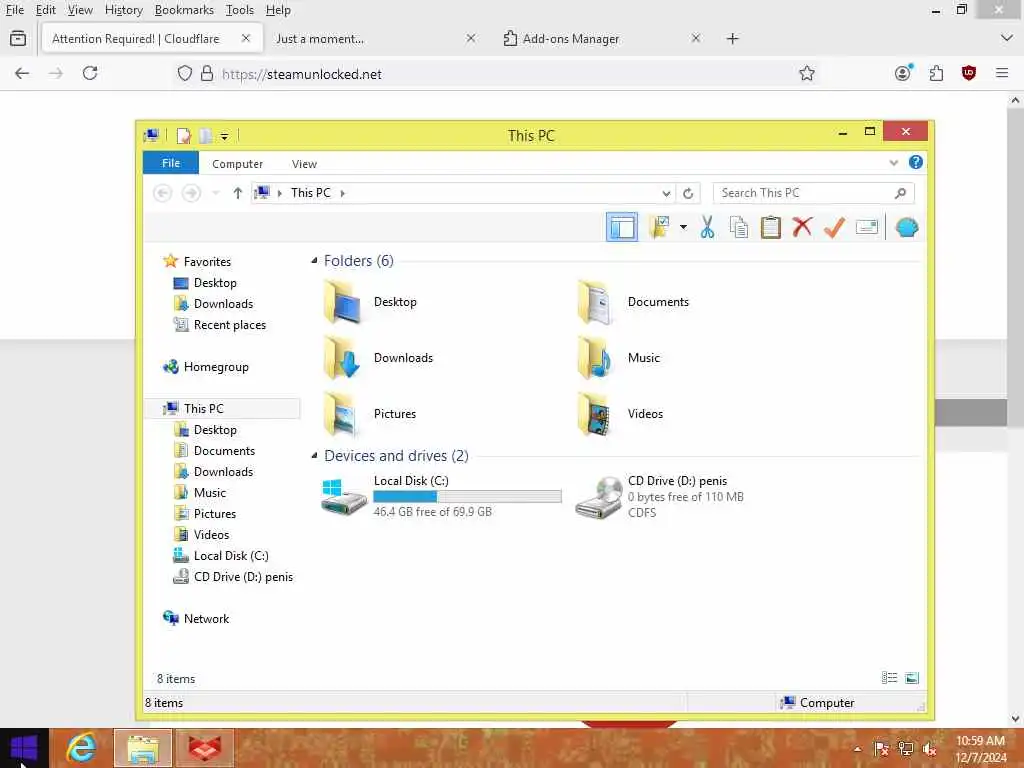The image size is (1024, 768).
Task: Open Firefox hamburger application menu
Action: pos(1002,73)
